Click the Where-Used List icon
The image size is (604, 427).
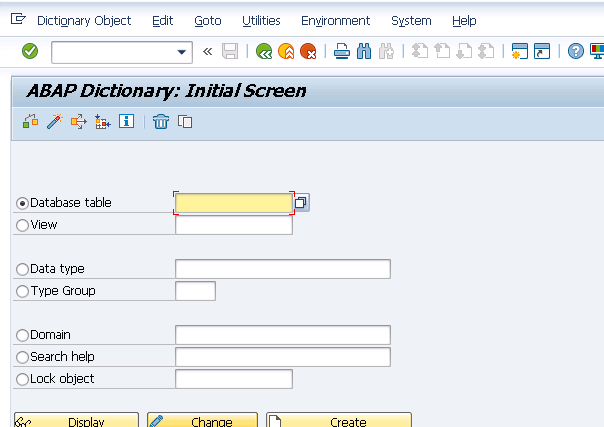[x=79, y=122]
